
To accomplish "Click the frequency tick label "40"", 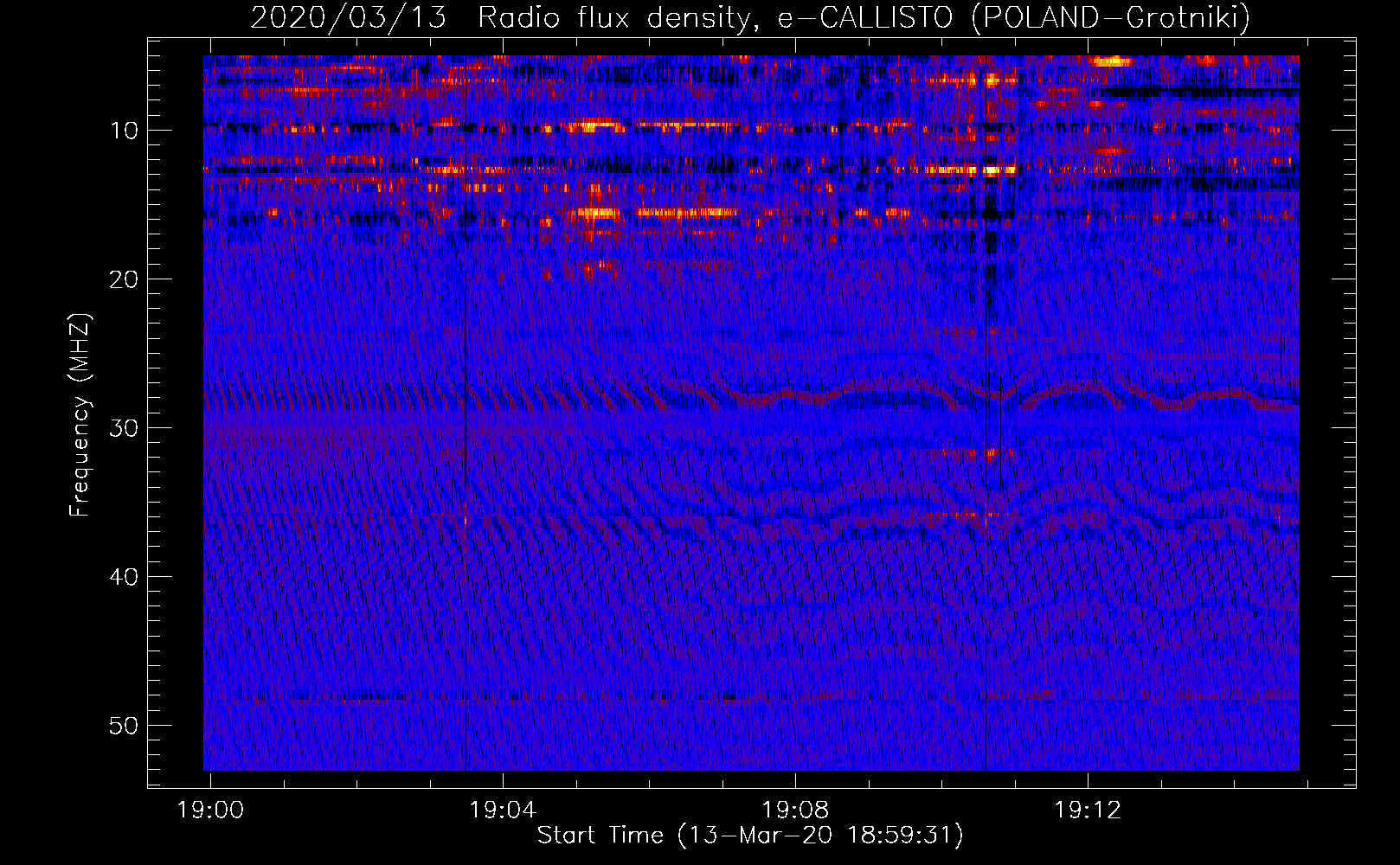I will pos(124,577).
